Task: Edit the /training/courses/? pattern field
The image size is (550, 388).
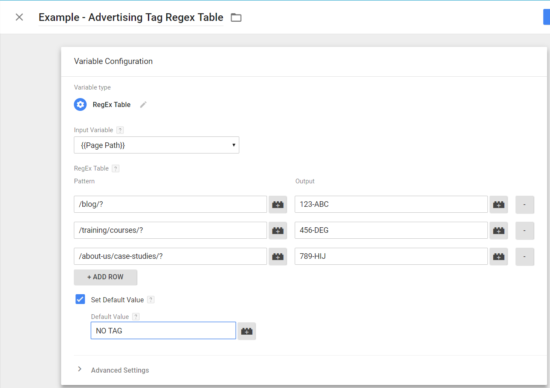Action: click(x=170, y=230)
